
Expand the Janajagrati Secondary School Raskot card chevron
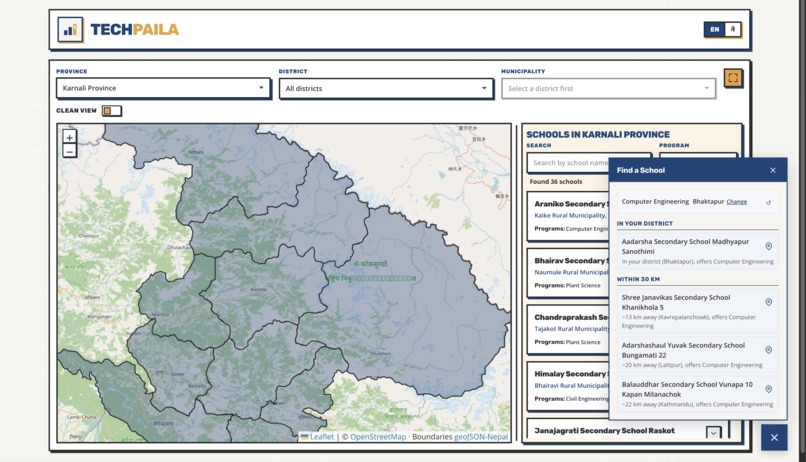pyautogui.click(x=713, y=433)
